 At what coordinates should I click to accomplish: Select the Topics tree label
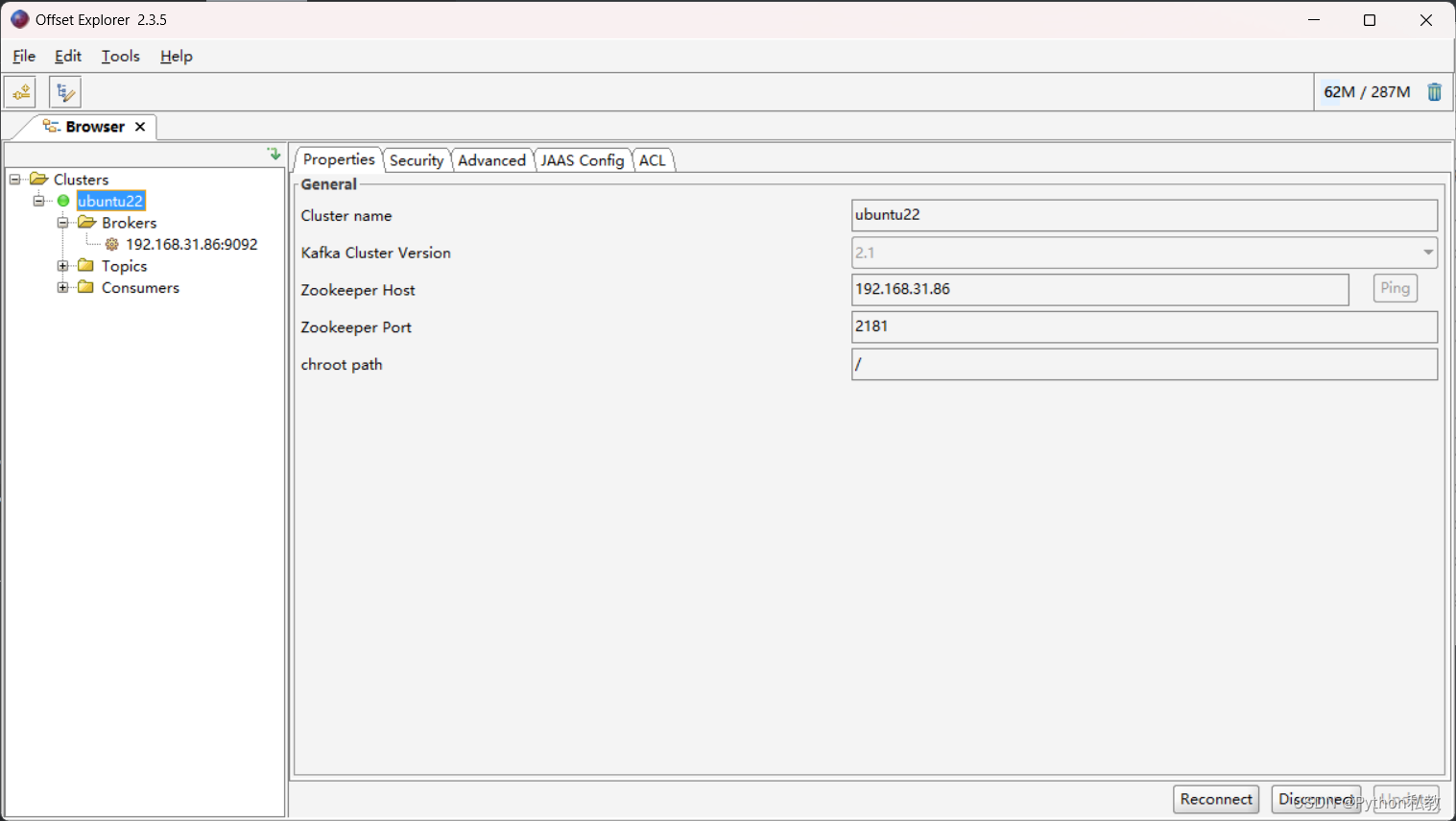pos(125,266)
